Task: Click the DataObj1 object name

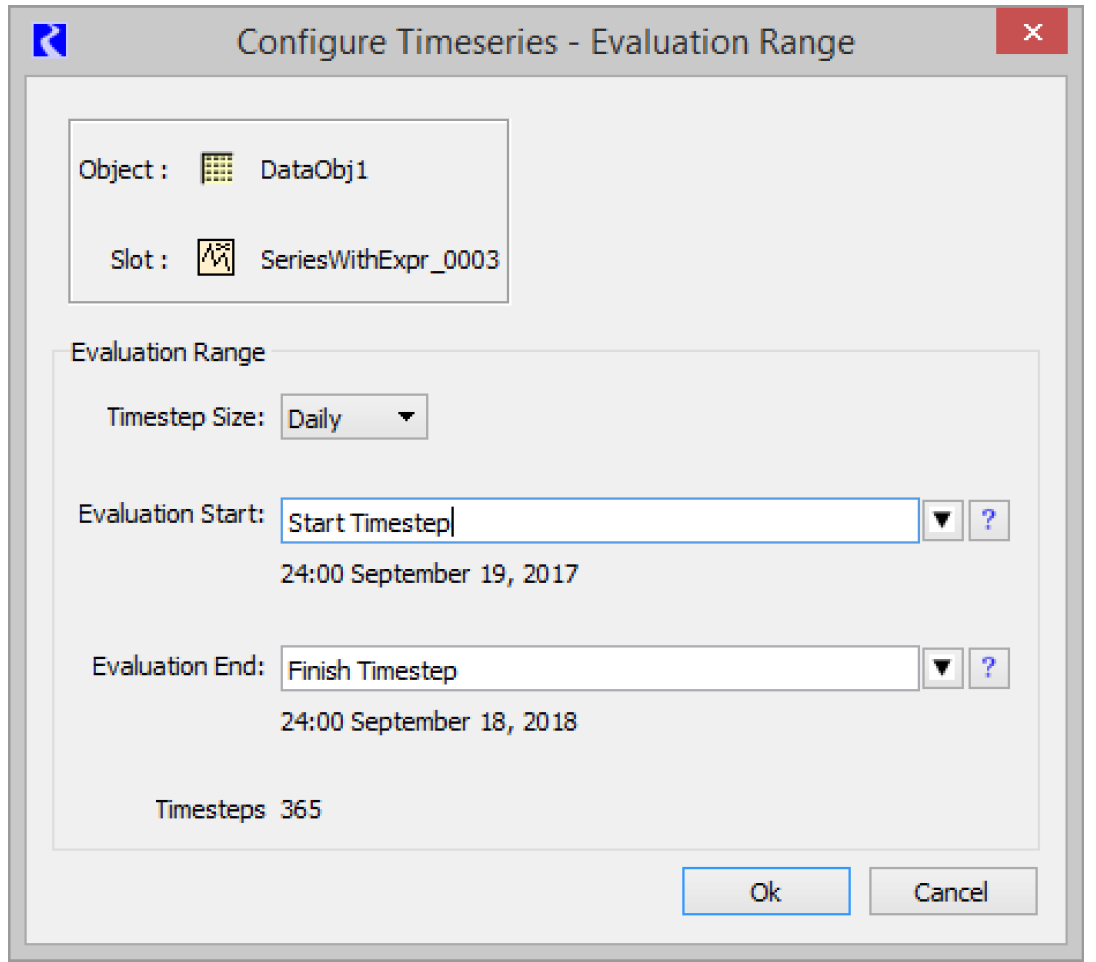Action: (314, 170)
